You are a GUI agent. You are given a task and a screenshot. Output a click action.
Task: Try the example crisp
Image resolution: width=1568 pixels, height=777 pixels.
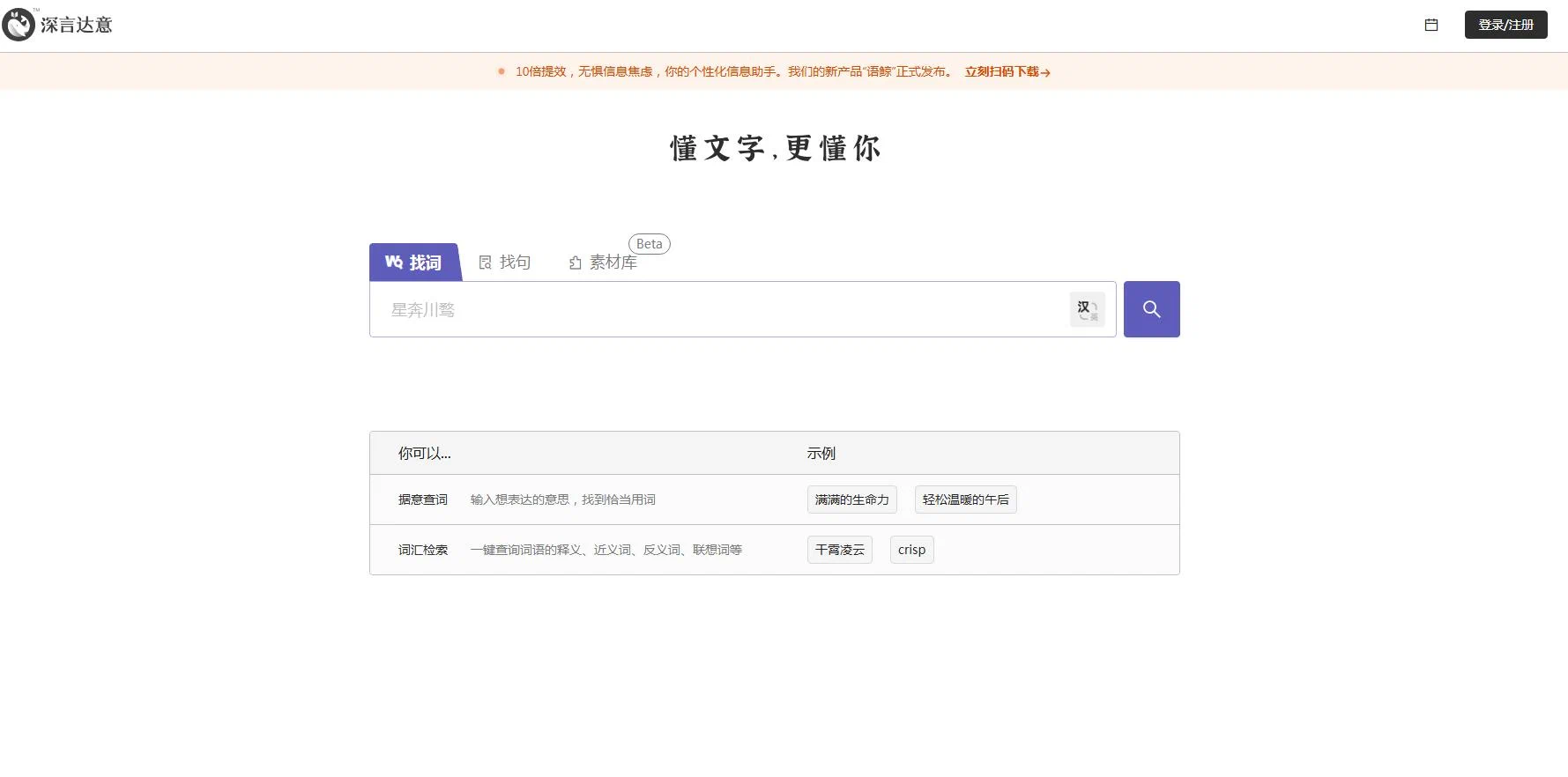pyautogui.click(x=911, y=550)
